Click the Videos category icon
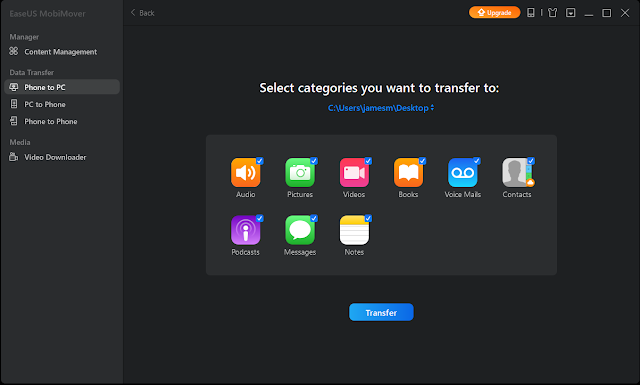Image resolution: width=640 pixels, height=385 pixels. point(354,173)
